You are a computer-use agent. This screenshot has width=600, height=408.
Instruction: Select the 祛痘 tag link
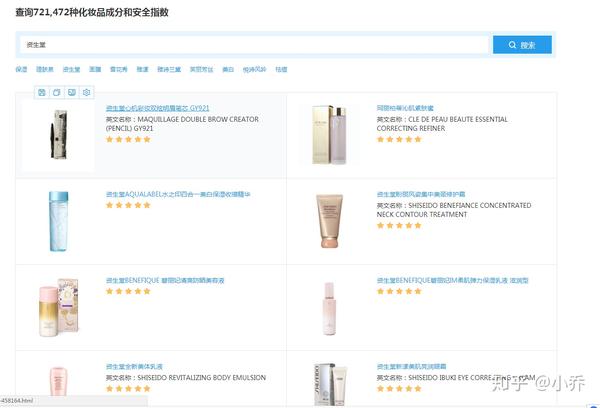pos(281,69)
